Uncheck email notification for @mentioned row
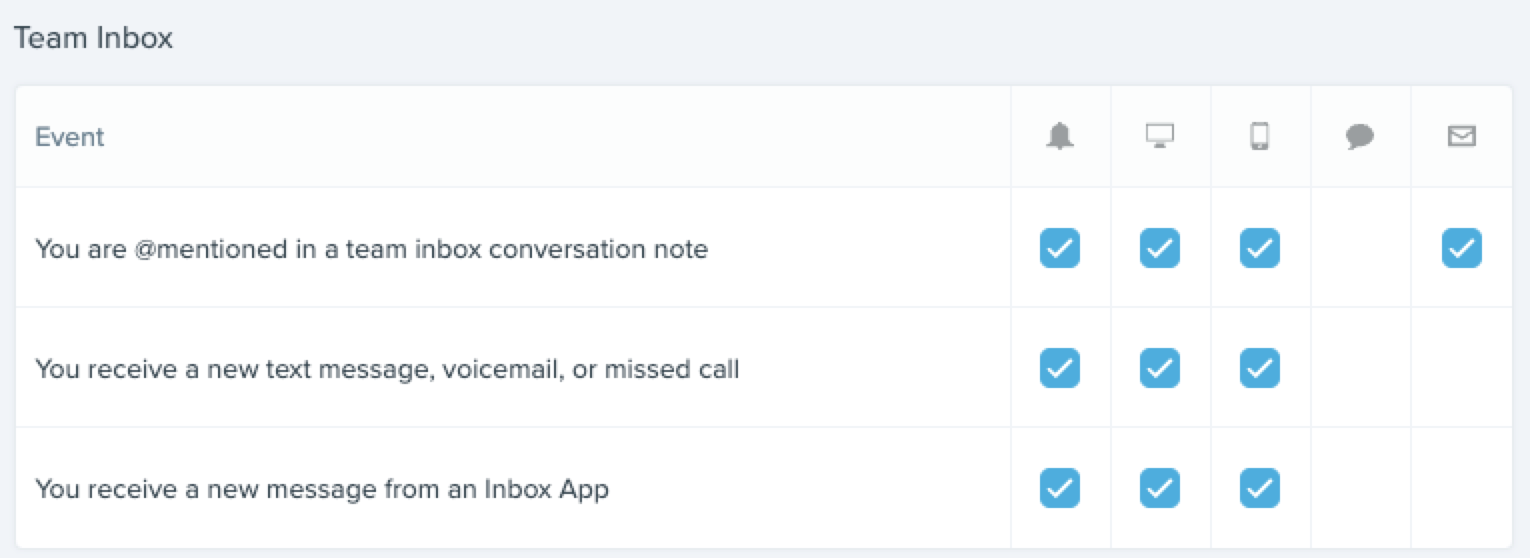Image resolution: width=1530 pixels, height=558 pixels. click(x=1462, y=248)
